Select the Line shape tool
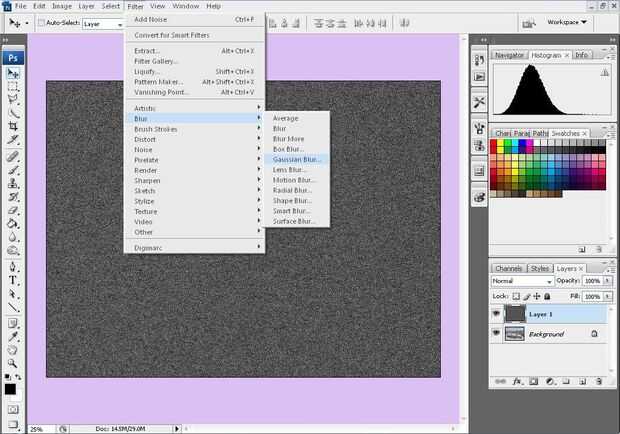The image size is (620, 434). [x=13, y=307]
